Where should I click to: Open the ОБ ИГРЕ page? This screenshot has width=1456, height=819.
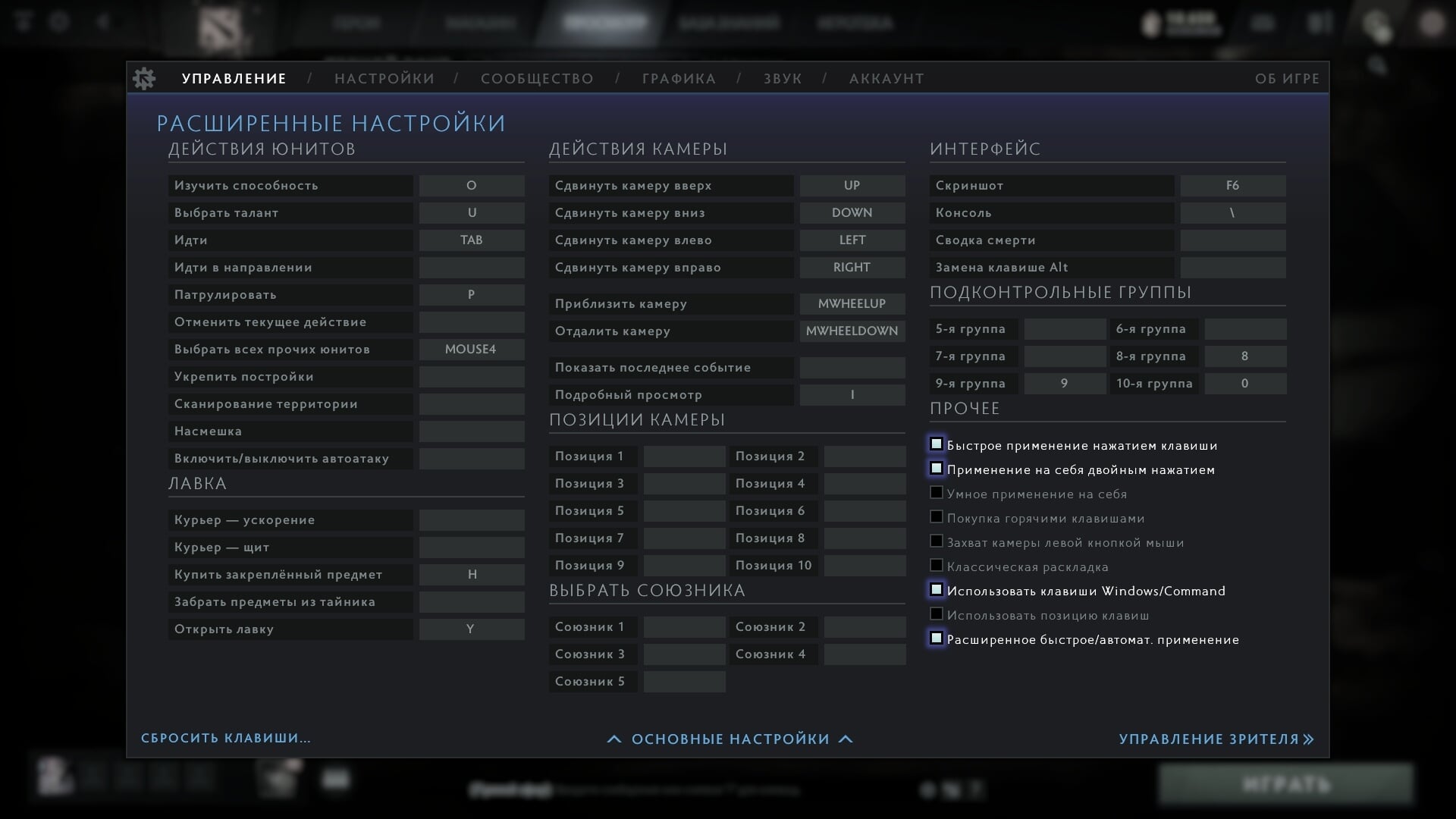point(1287,79)
